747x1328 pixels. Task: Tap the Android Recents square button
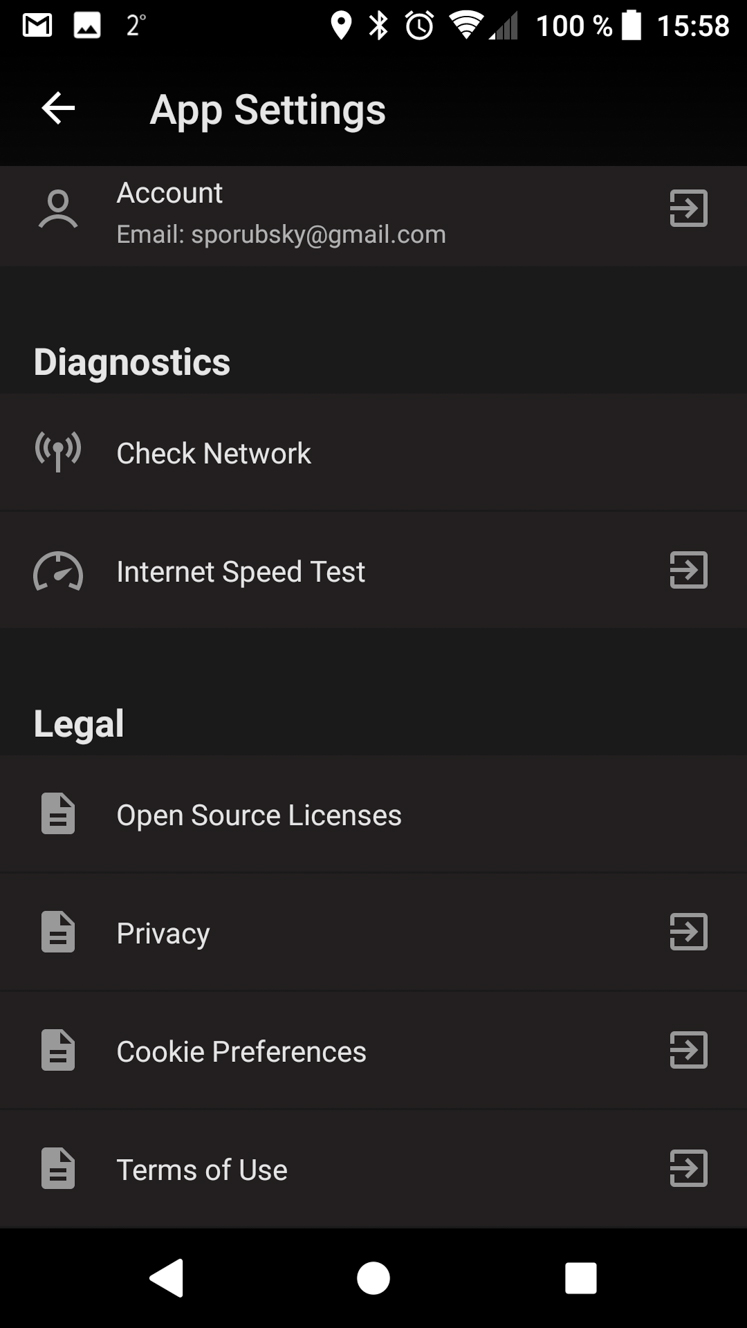click(581, 1277)
